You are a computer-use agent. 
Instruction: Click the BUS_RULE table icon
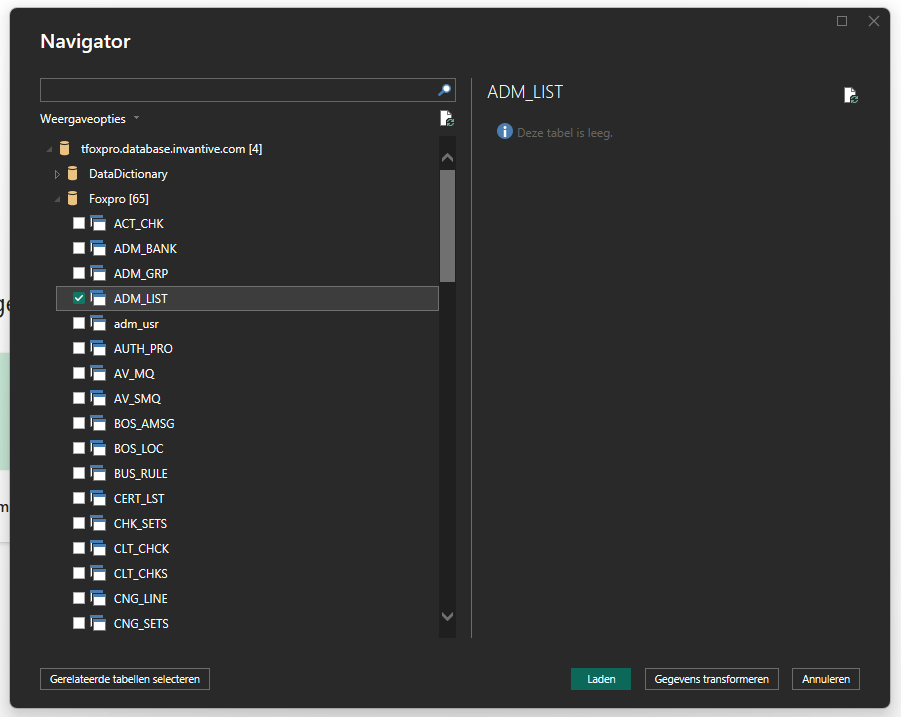point(98,473)
